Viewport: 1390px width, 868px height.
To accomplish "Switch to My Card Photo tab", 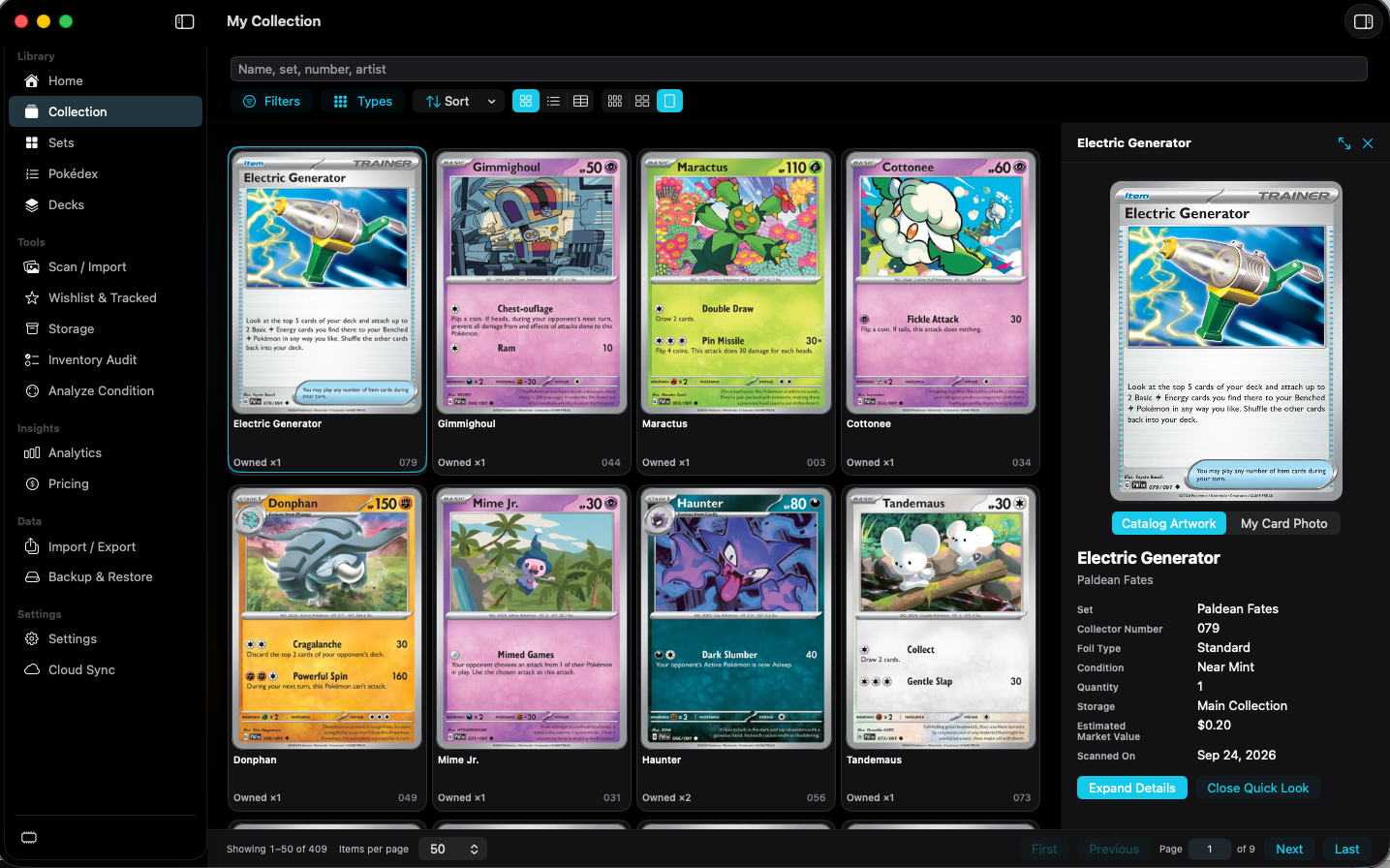I will point(1283,523).
